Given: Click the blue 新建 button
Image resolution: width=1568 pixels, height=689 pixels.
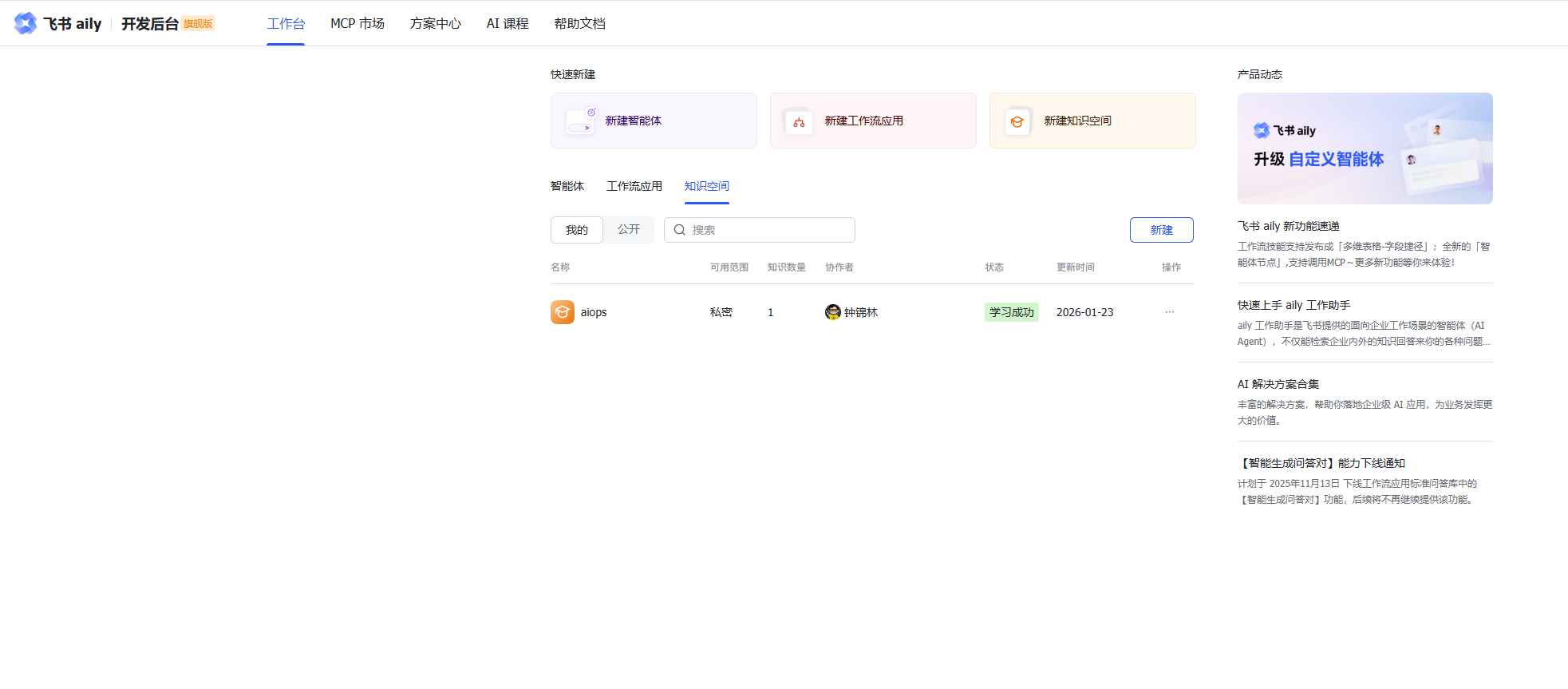Looking at the screenshot, I should pyautogui.click(x=1162, y=230).
